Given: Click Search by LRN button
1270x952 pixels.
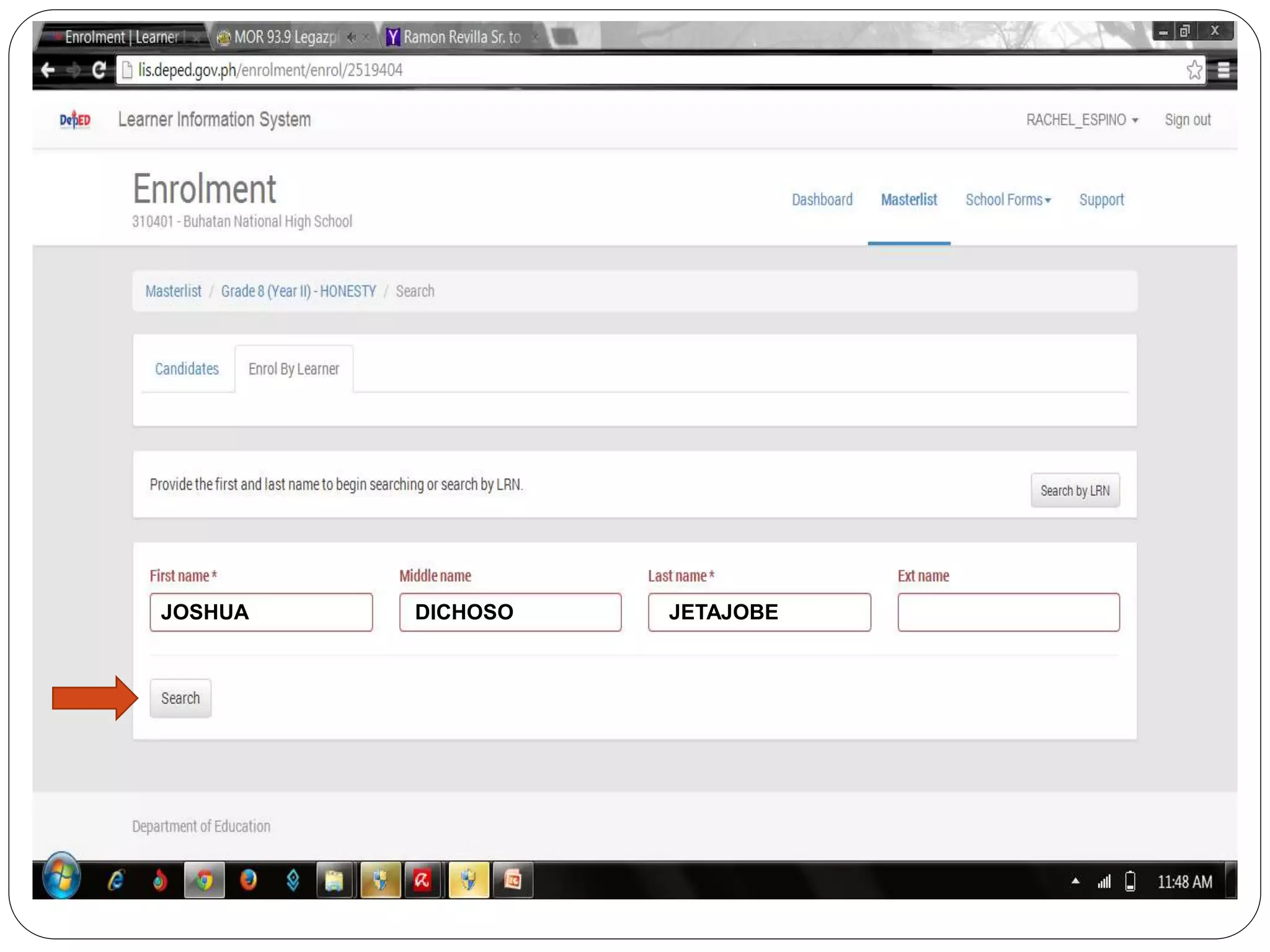Looking at the screenshot, I should click(x=1075, y=490).
